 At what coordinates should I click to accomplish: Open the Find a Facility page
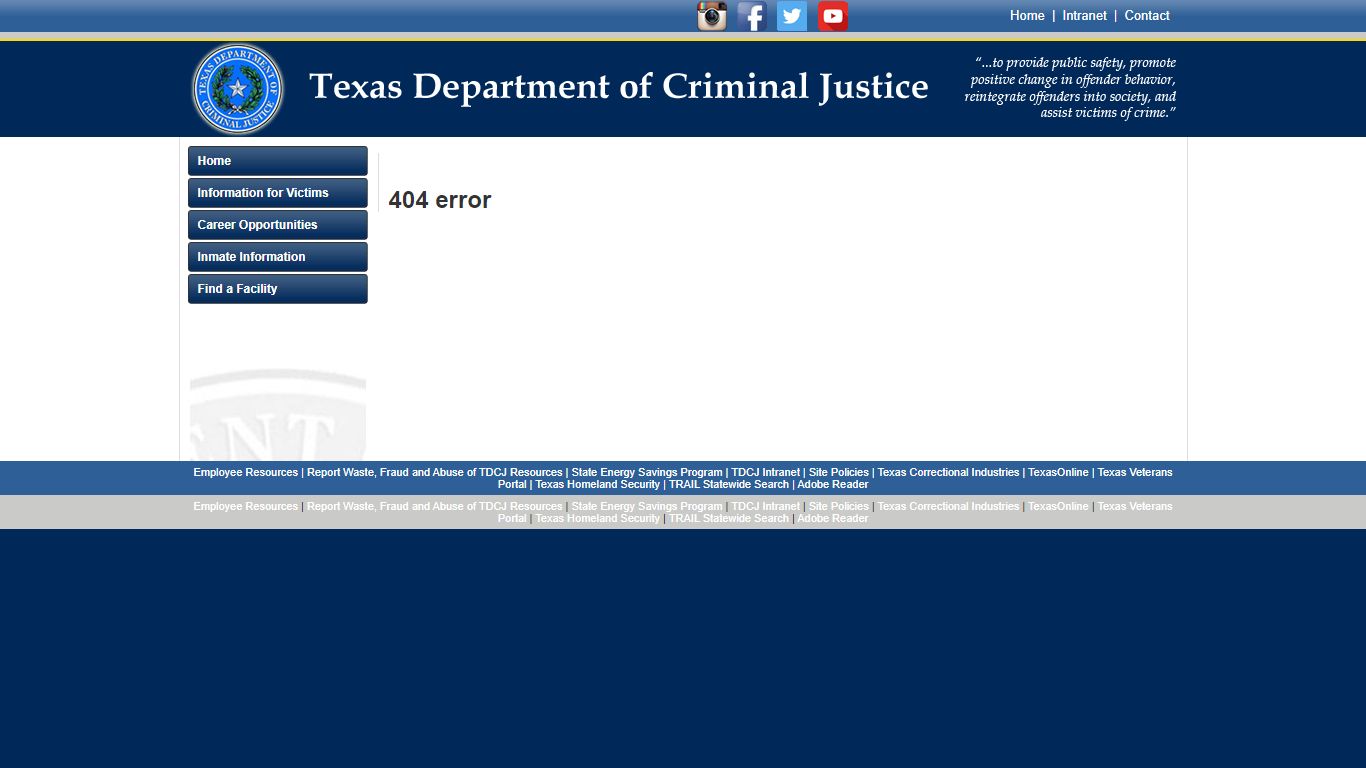(277, 289)
